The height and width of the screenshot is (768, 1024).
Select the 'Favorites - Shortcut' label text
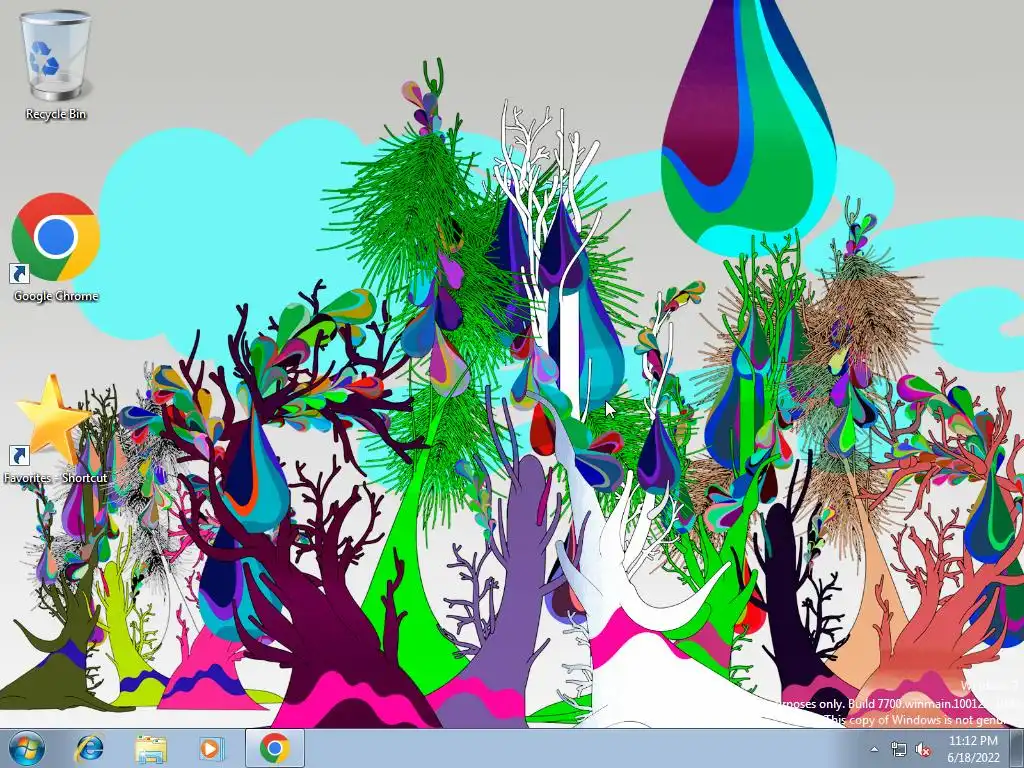56,478
